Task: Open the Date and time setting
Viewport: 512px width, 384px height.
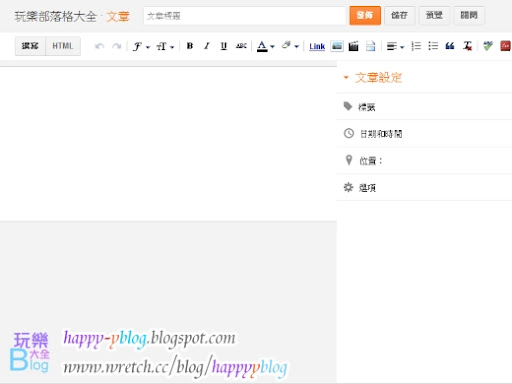Action: pos(424,134)
